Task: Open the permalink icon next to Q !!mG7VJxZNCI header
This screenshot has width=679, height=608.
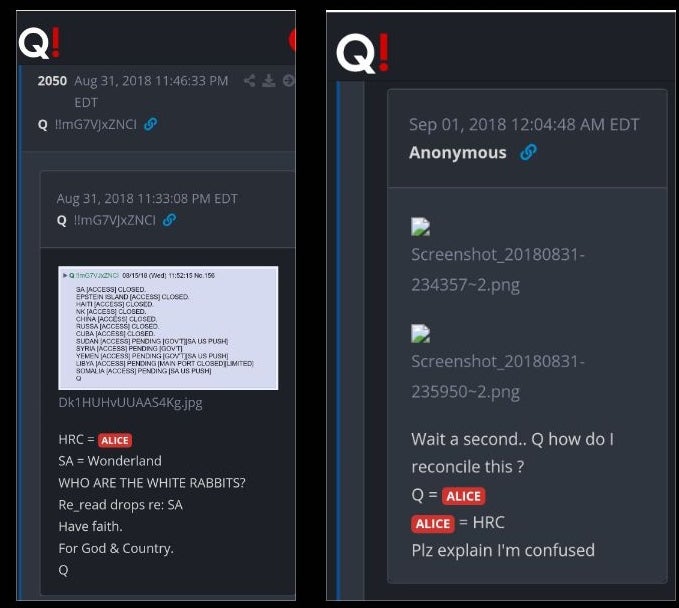Action: (x=151, y=124)
